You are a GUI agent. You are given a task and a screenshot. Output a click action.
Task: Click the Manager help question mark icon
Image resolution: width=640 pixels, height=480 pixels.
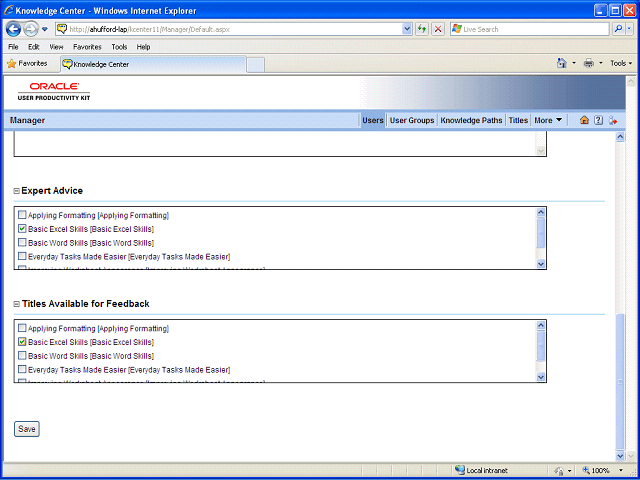(x=598, y=120)
